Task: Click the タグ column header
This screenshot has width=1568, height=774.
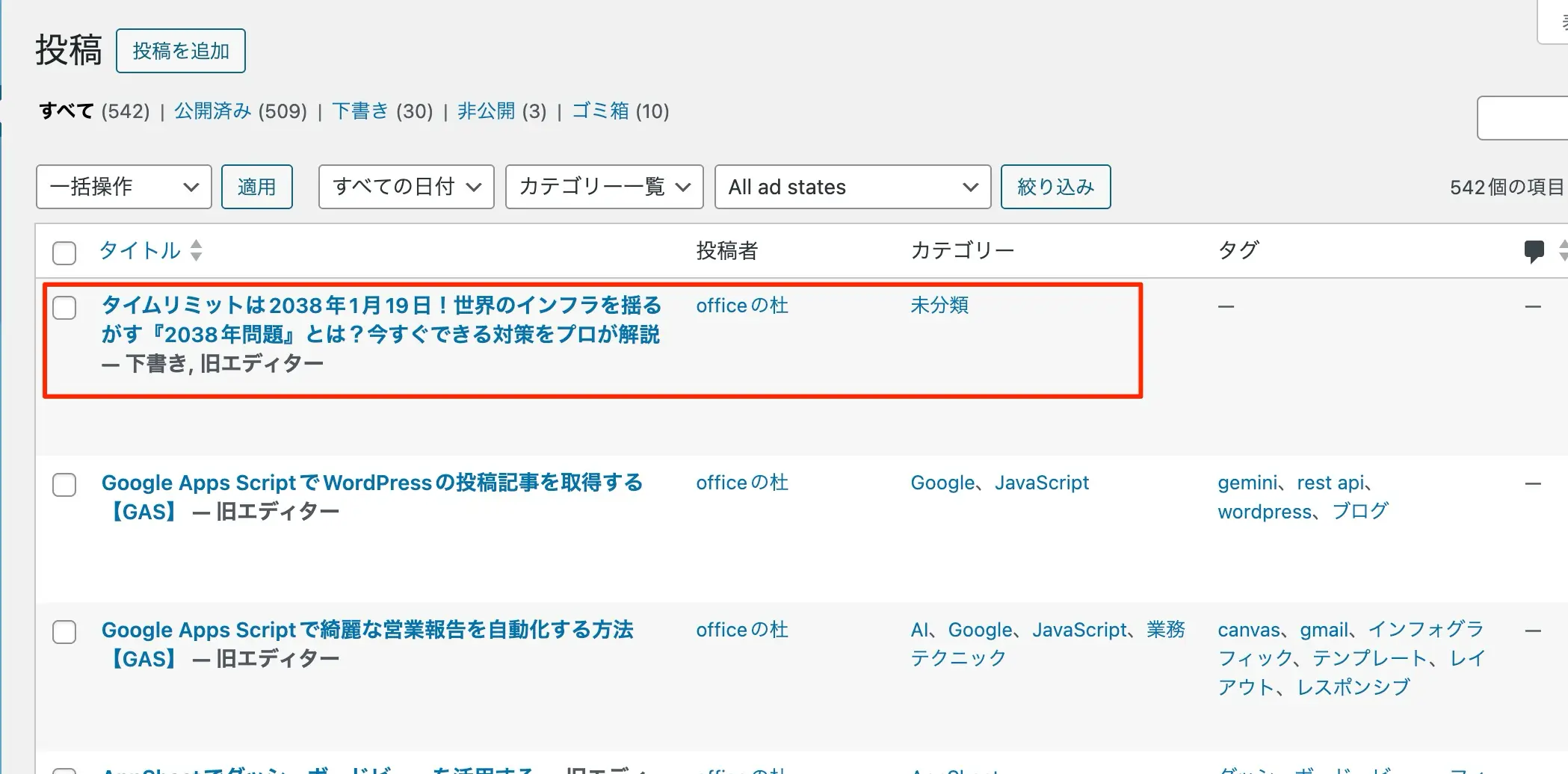Action: pos(1238,250)
